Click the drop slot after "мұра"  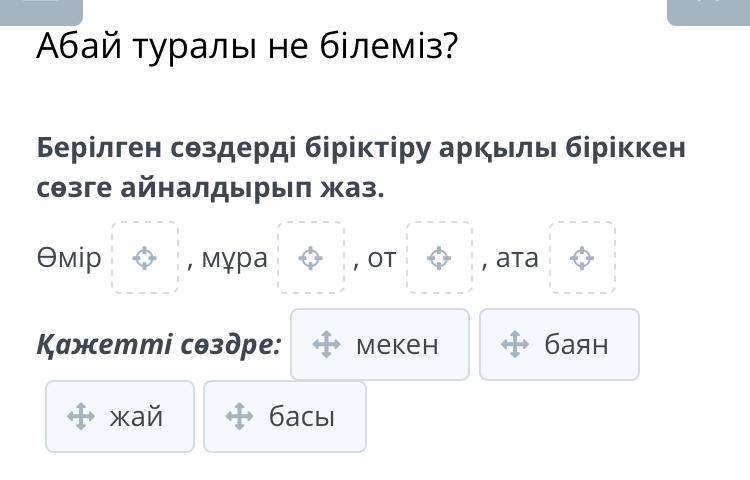pyautogui.click(x=311, y=258)
